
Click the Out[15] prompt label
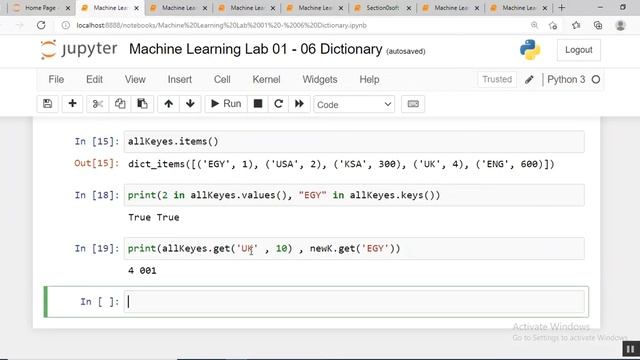[x=97, y=163]
